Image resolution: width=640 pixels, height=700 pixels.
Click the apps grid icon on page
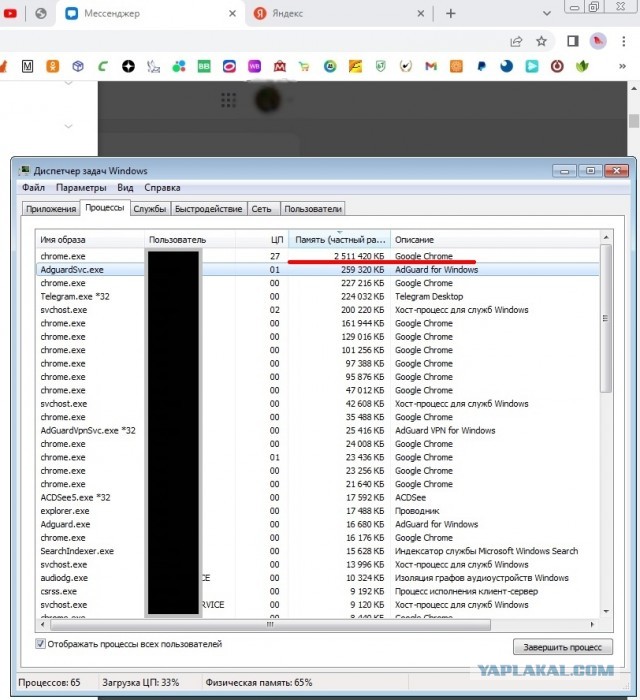coord(229,100)
